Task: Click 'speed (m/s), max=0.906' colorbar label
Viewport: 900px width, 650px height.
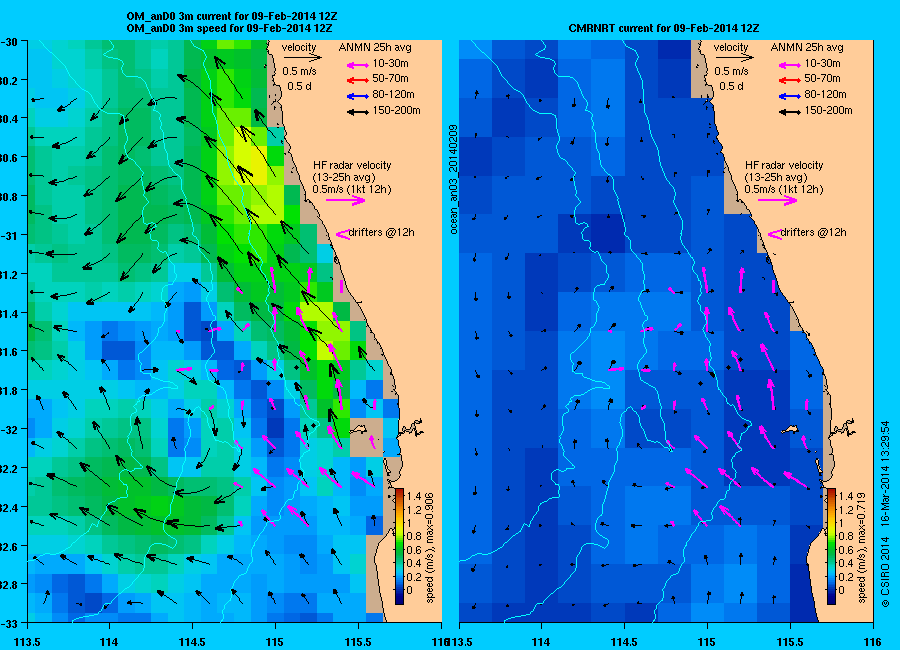Action: click(429, 547)
